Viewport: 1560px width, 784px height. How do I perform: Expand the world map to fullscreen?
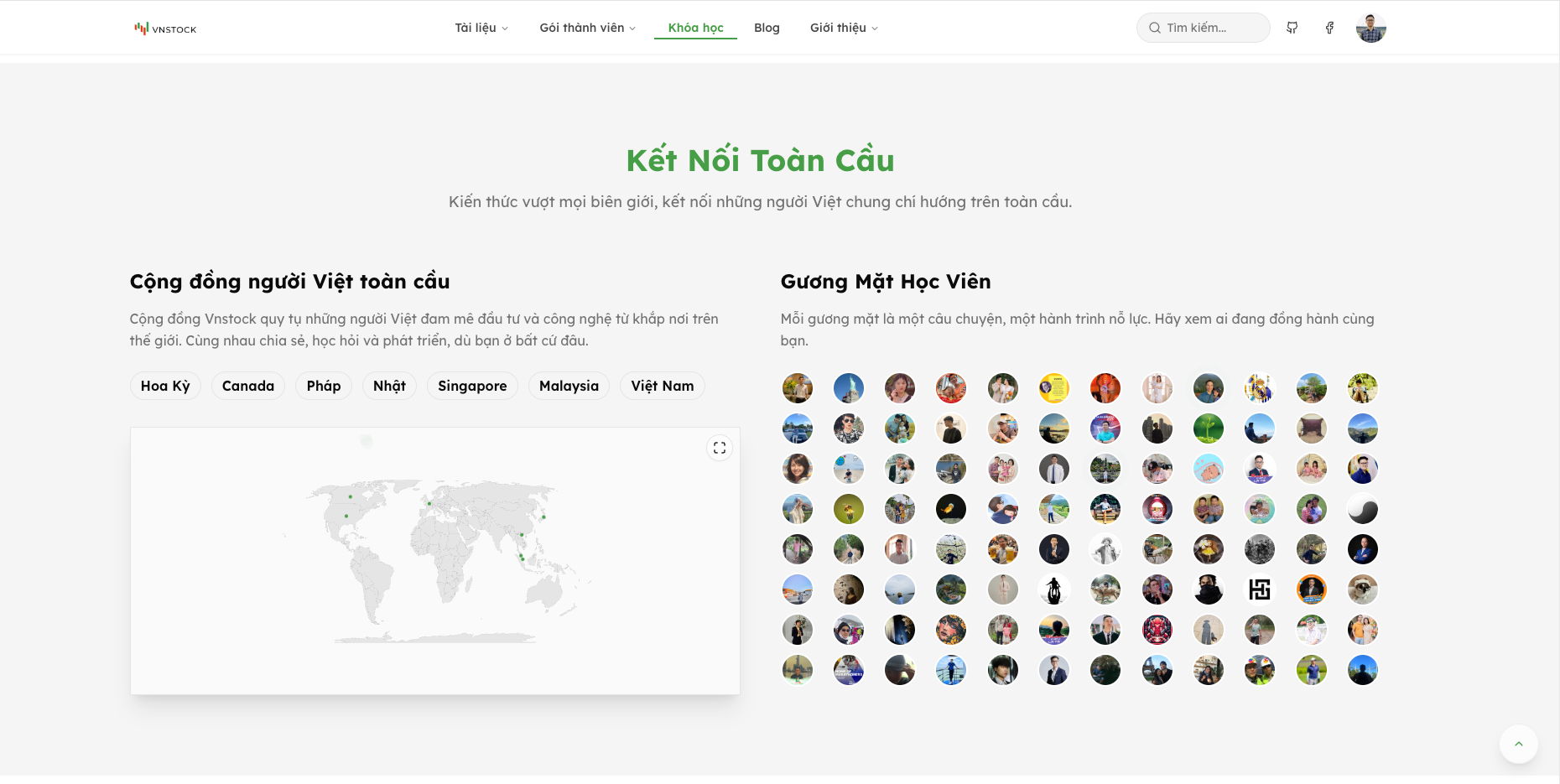pos(720,448)
